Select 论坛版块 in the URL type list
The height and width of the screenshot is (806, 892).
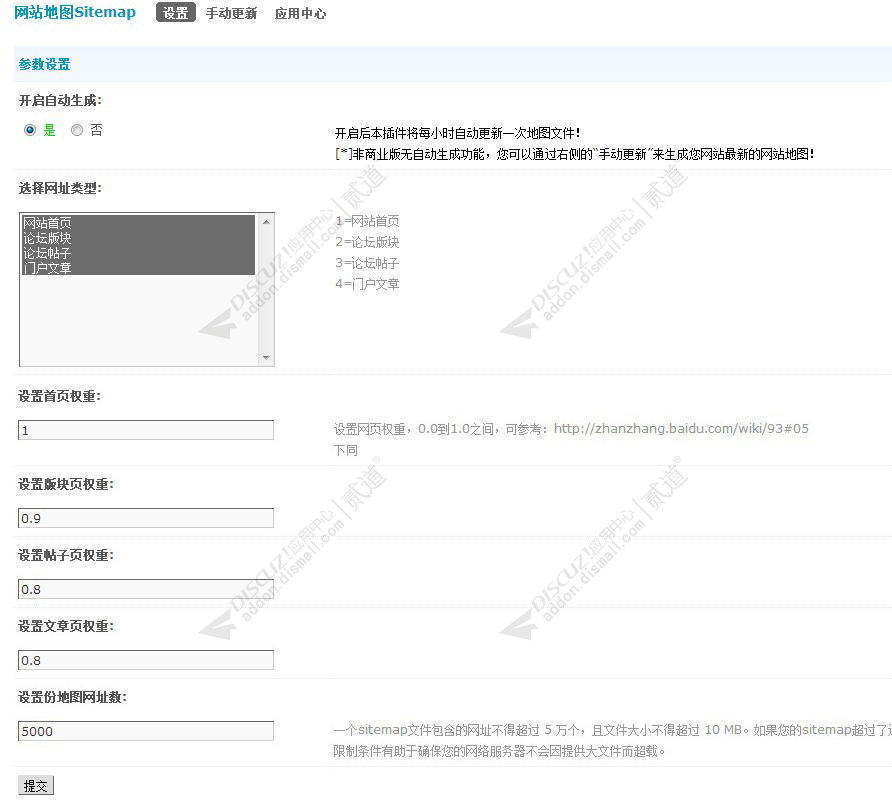[138, 238]
